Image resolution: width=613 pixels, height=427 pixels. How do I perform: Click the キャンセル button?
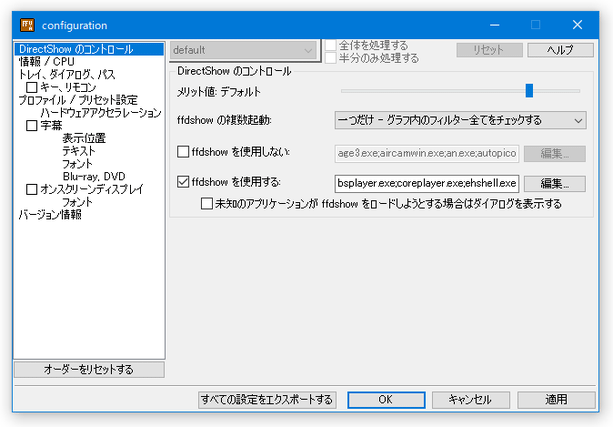[471, 400]
